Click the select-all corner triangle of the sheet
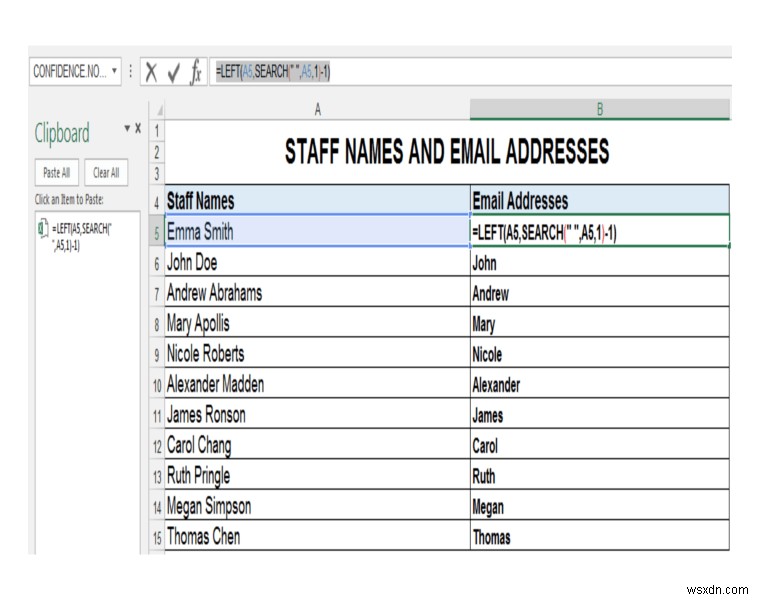The width and height of the screenshot is (760, 600). click(159, 111)
